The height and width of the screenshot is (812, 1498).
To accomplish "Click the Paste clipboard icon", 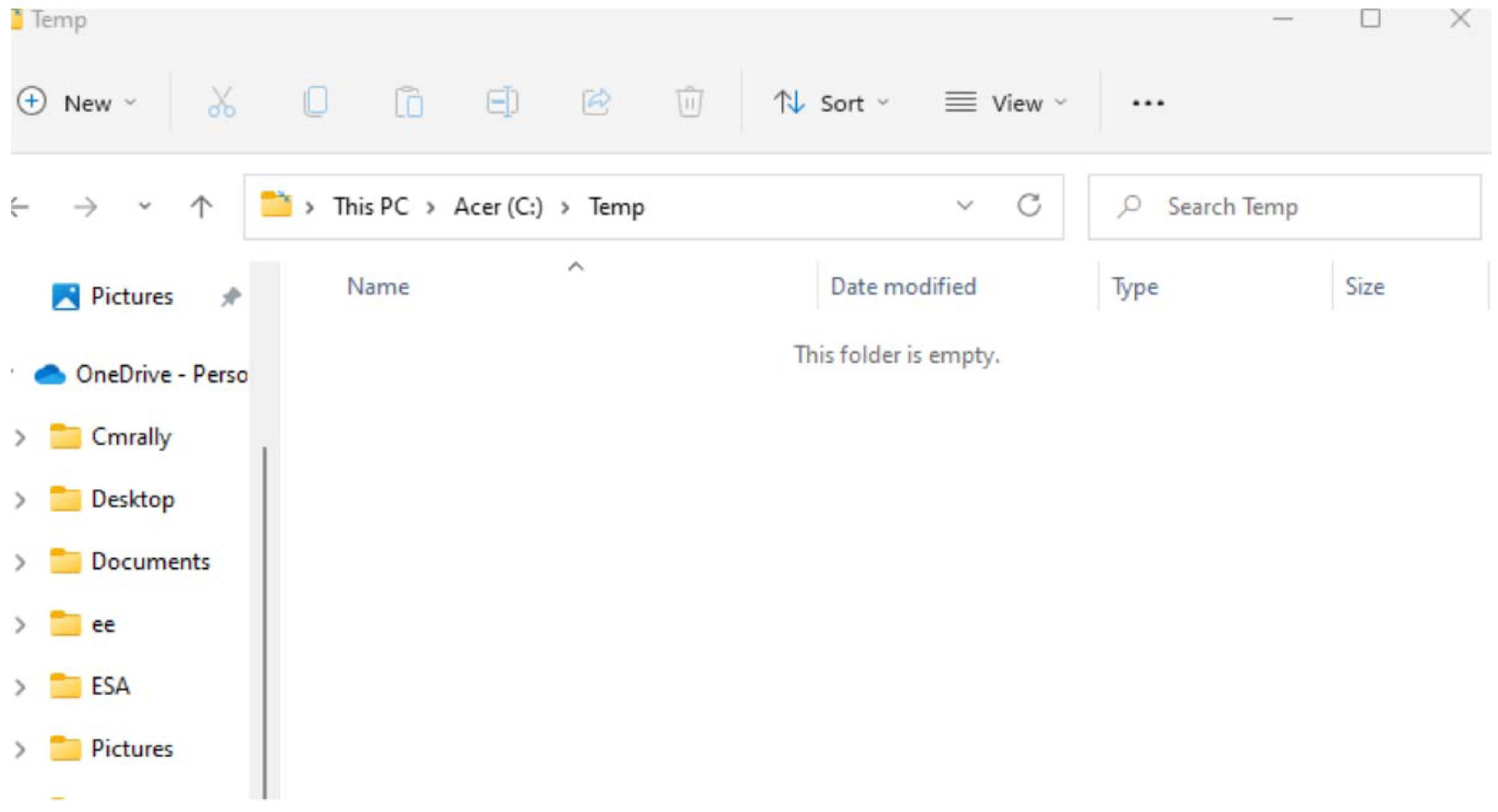I will point(409,103).
